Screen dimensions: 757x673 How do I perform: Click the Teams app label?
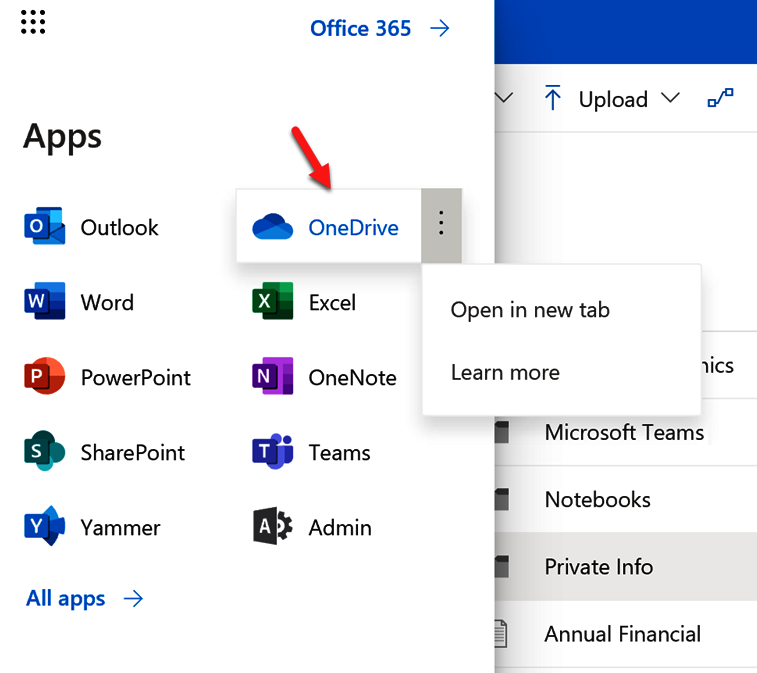tap(339, 453)
